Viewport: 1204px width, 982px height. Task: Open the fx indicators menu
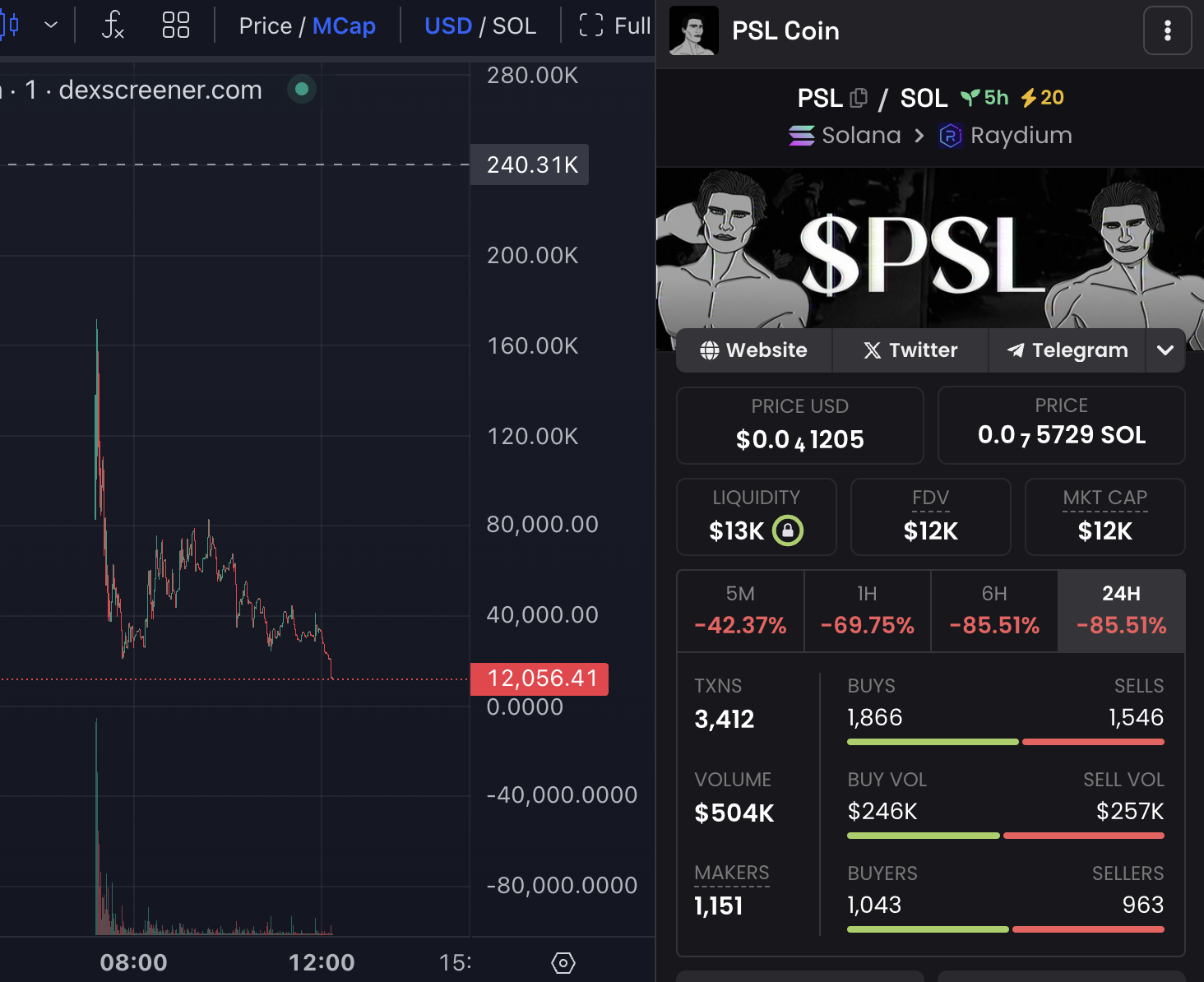click(x=113, y=25)
